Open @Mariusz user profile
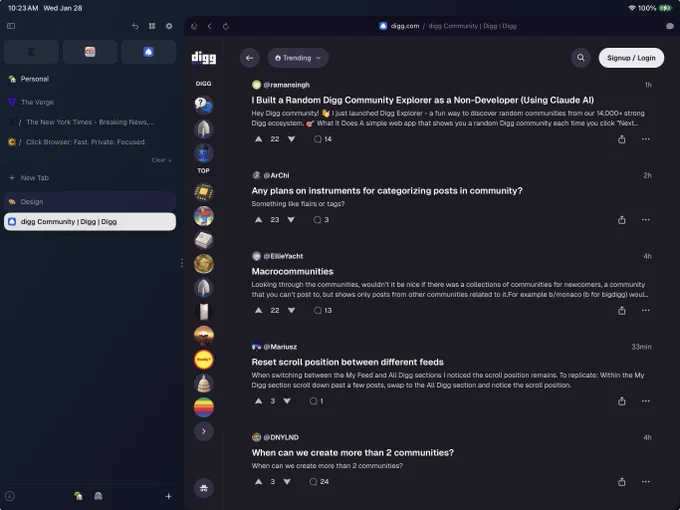The height and width of the screenshot is (510, 680). click(280, 347)
